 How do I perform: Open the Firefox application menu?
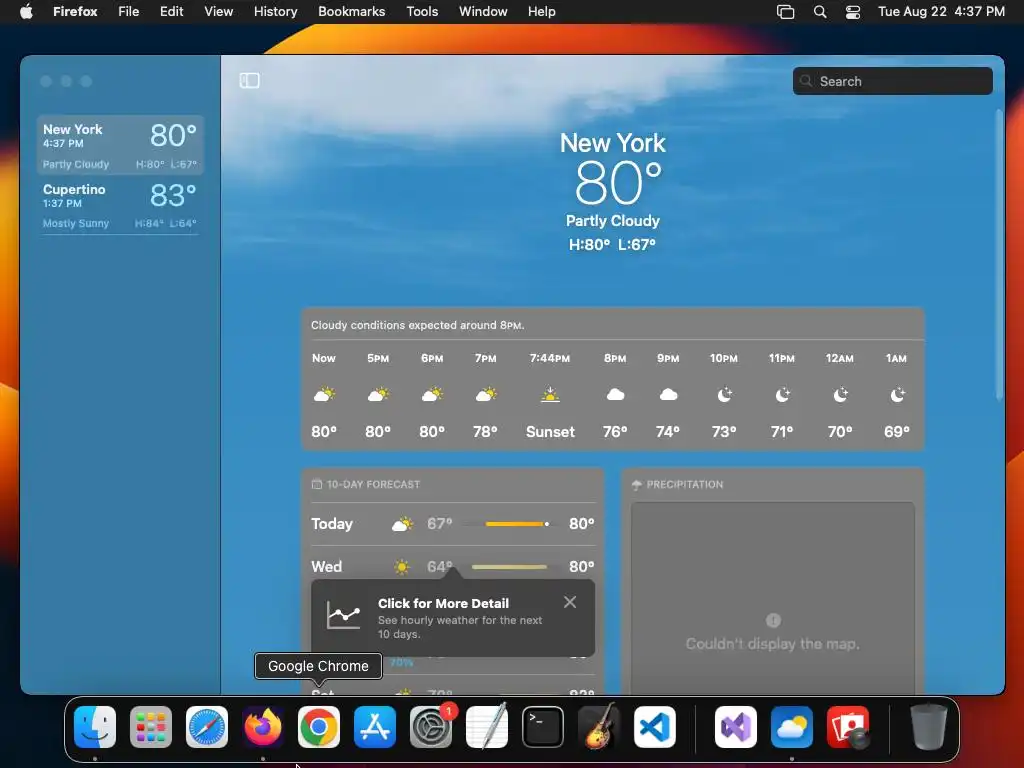pyautogui.click(x=75, y=11)
